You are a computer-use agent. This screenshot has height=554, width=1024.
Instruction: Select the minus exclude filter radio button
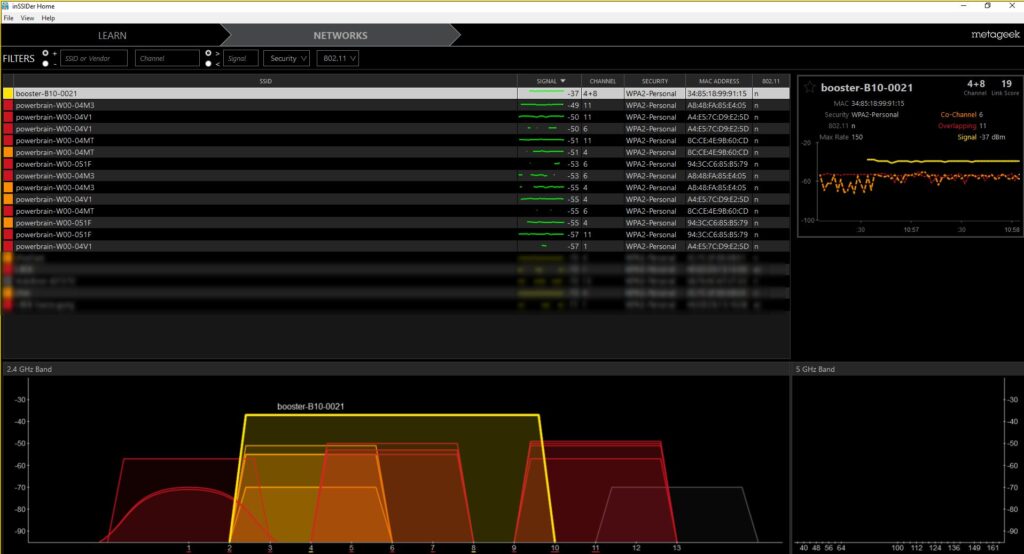(x=45, y=63)
